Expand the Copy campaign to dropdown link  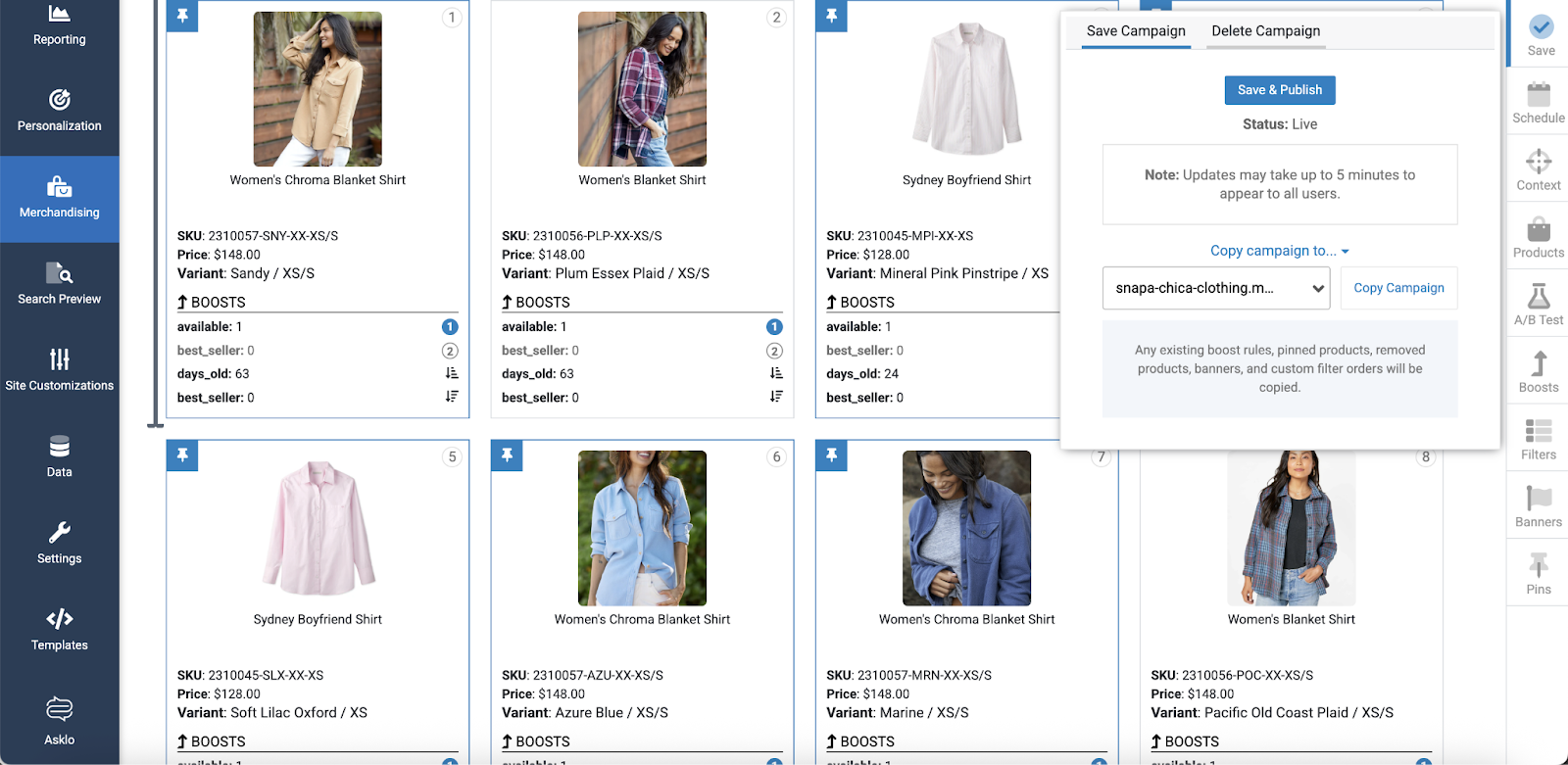click(x=1279, y=251)
